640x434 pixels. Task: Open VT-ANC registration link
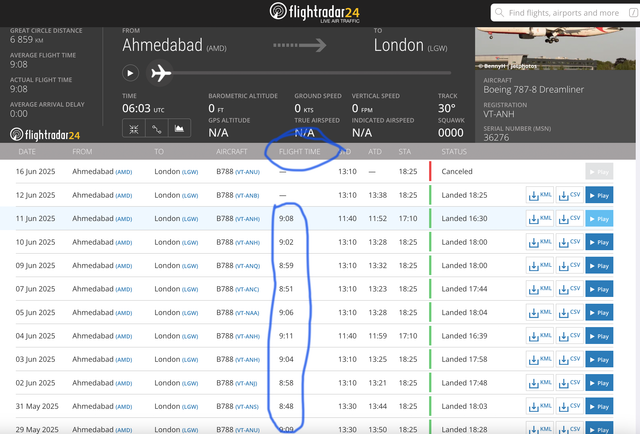pos(247,289)
